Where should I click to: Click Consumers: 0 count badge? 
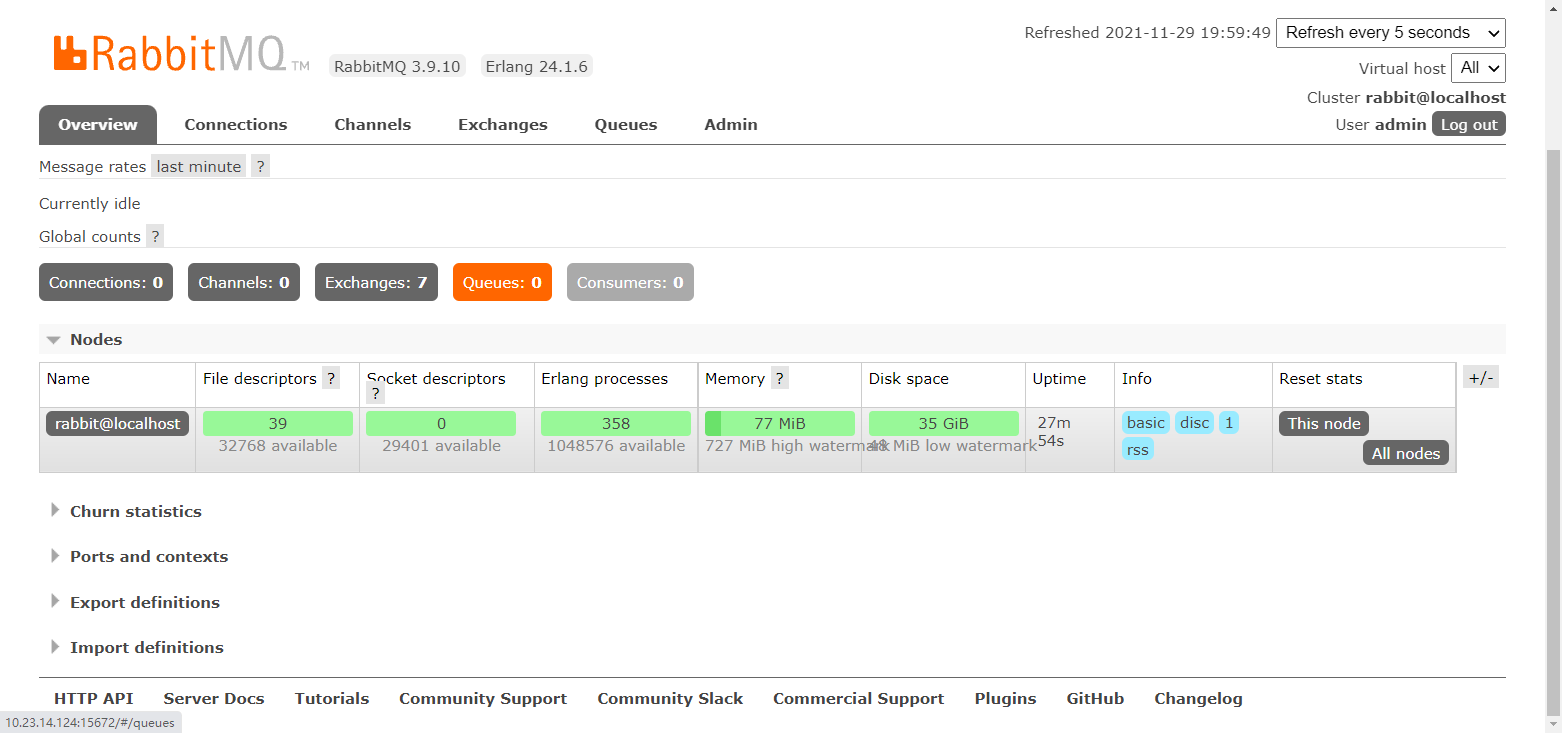(x=630, y=283)
